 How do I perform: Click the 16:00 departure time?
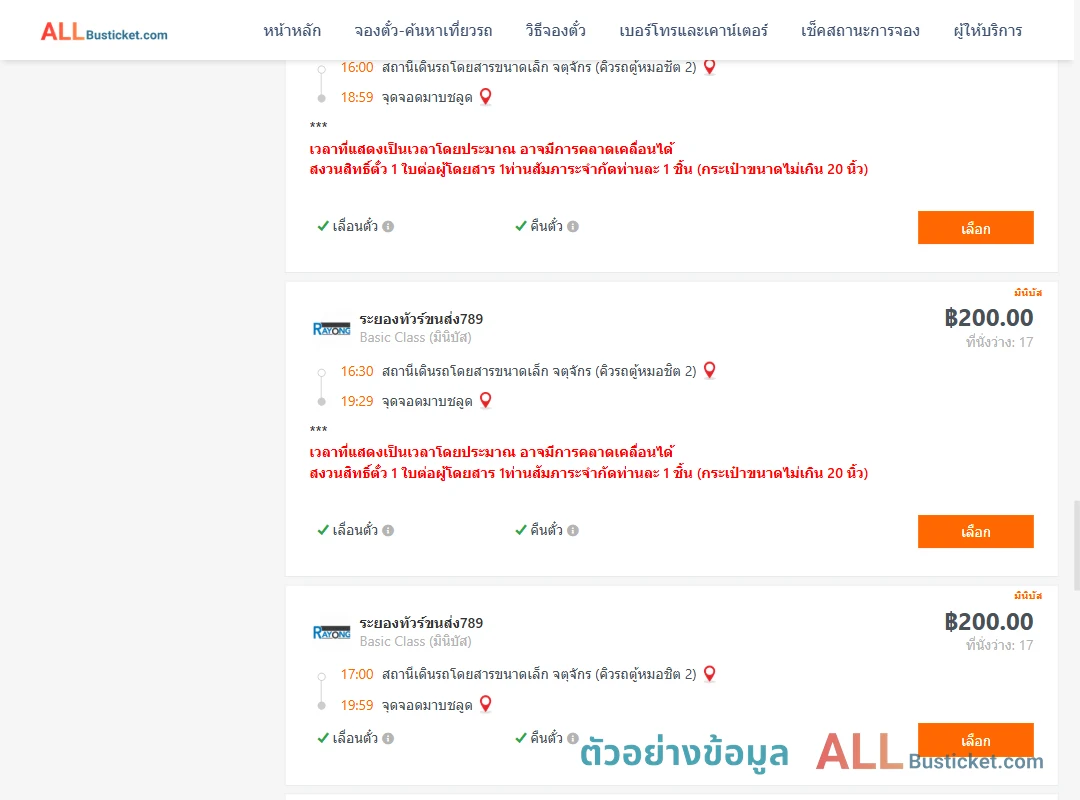click(357, 68)
